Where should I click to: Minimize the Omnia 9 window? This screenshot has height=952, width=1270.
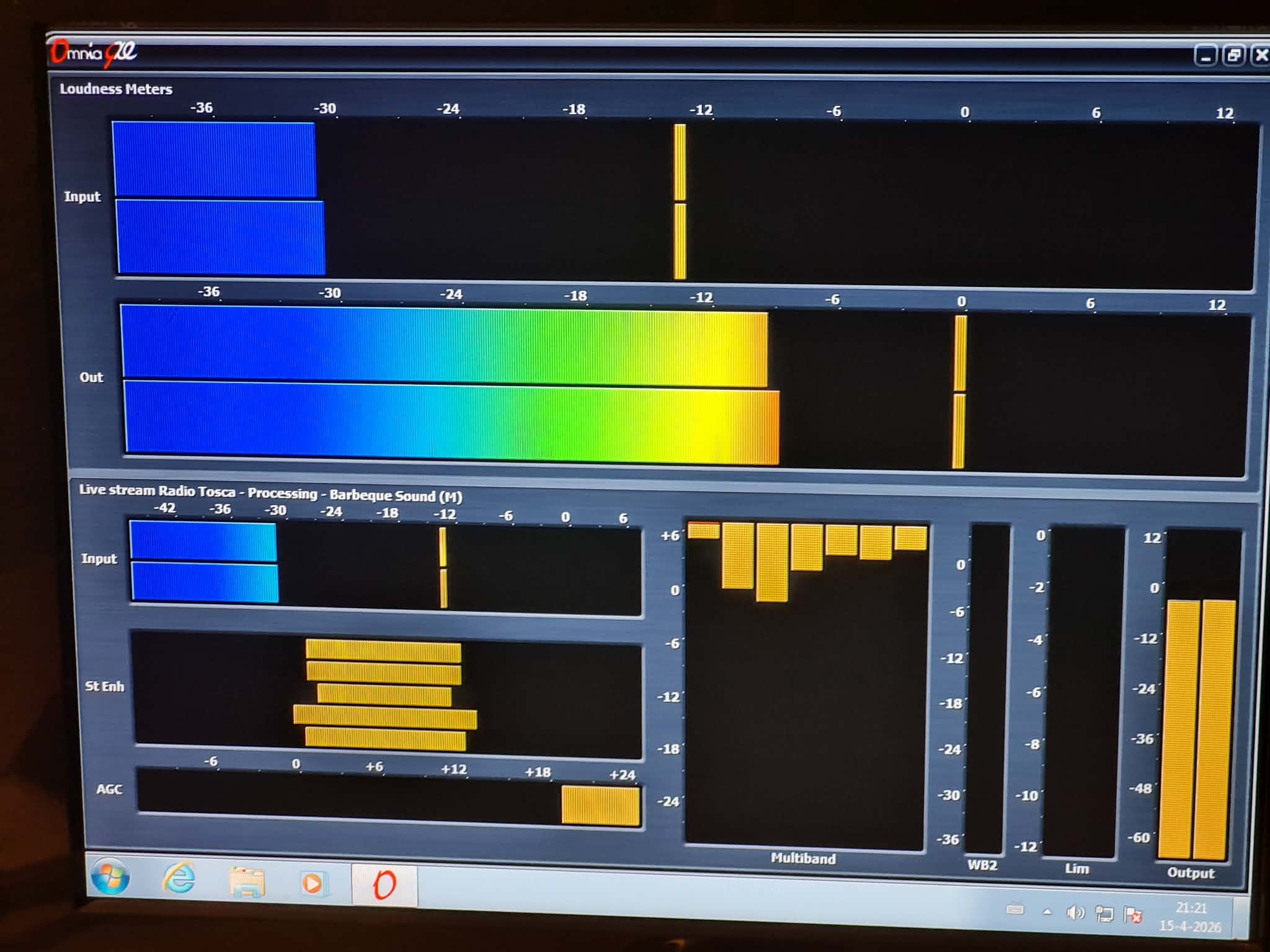click(x=1206, y=56)
